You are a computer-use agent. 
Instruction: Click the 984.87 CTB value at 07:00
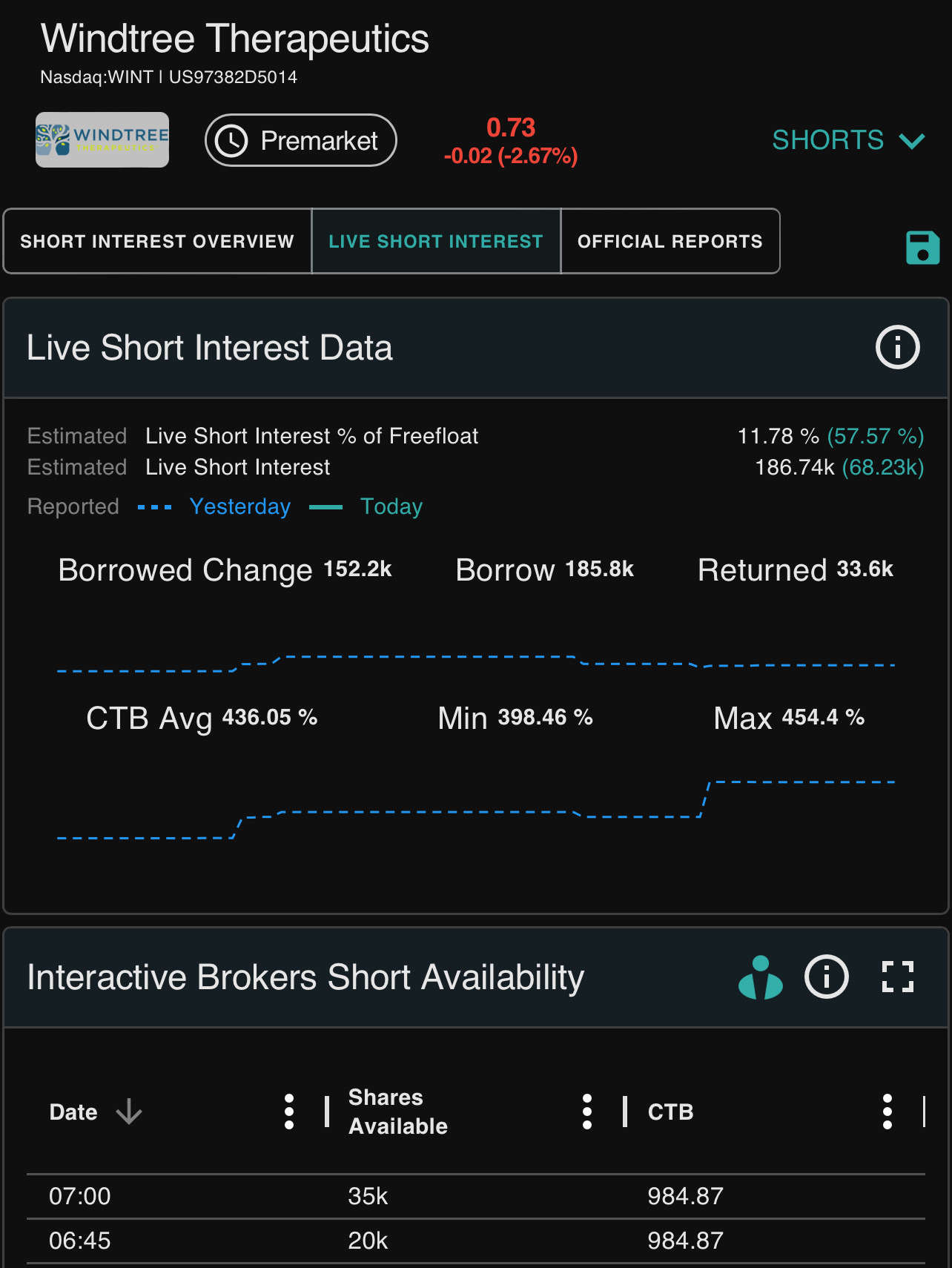tap(685, 1196)
